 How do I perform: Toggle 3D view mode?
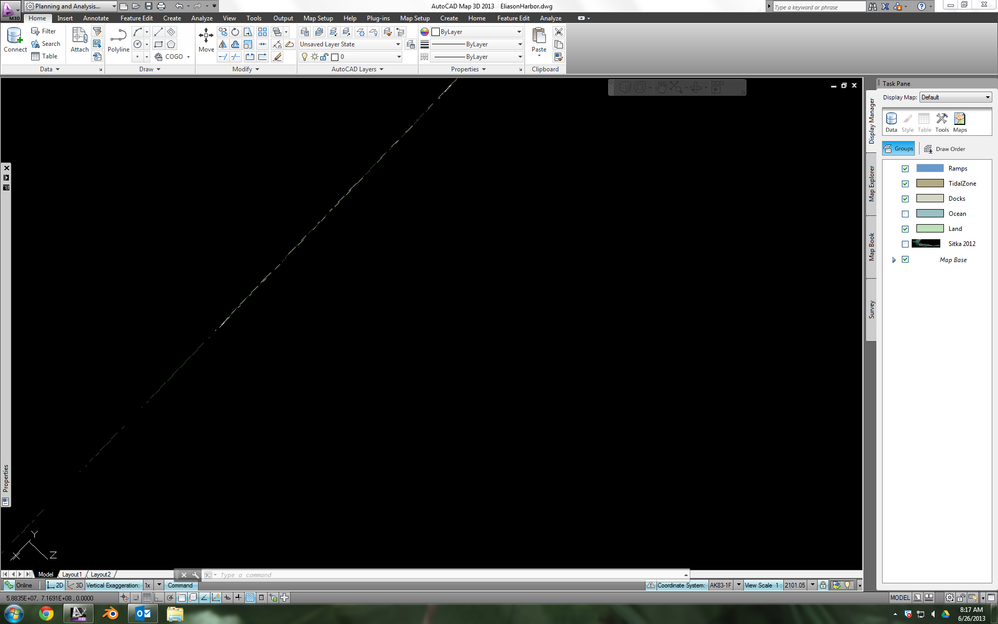tap(75, 585)
